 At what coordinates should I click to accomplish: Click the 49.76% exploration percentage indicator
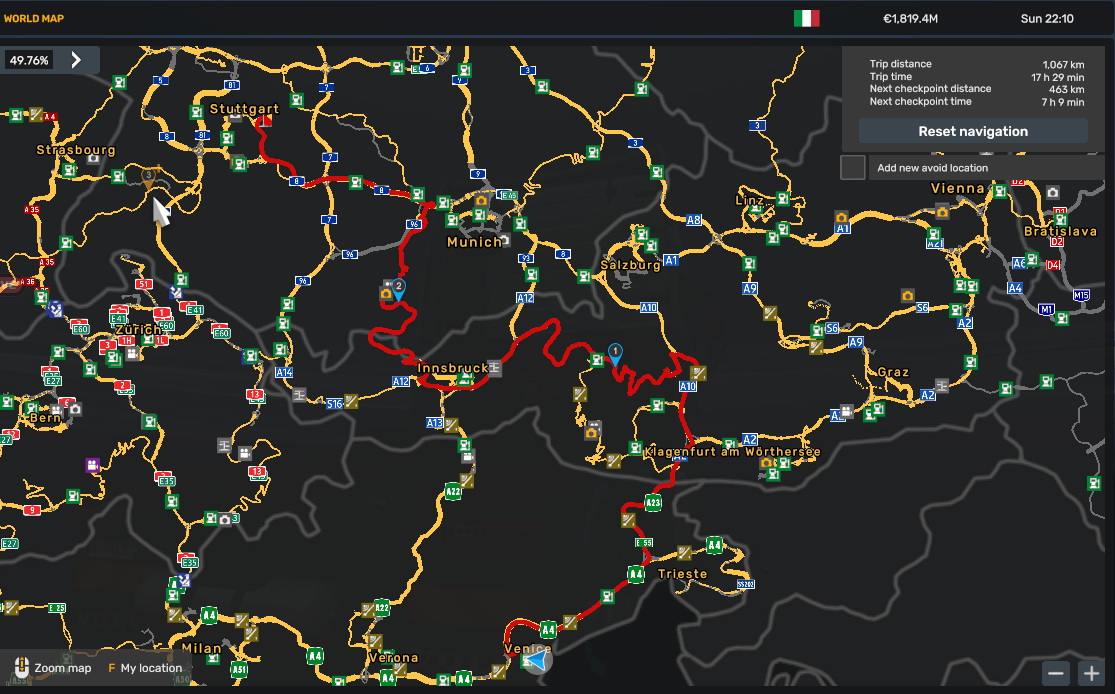pyautogui.click(x=29, y=60)
